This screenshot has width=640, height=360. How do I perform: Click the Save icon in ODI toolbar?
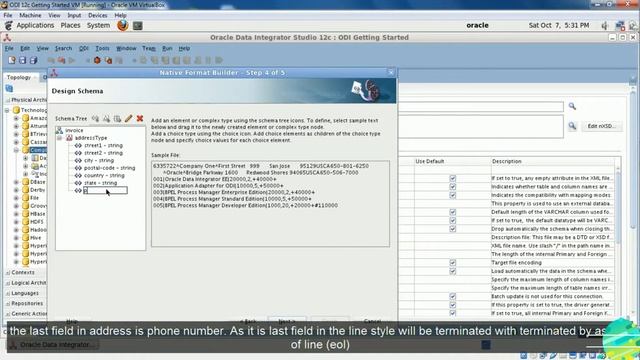point(22,60)
